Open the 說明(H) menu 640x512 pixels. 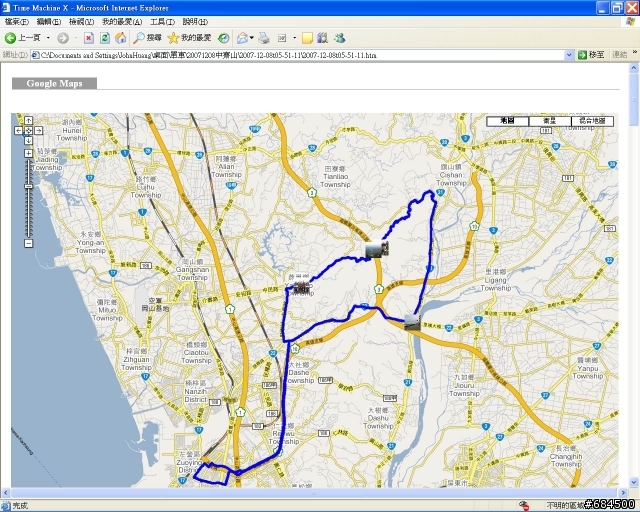[x=195, y=22]
